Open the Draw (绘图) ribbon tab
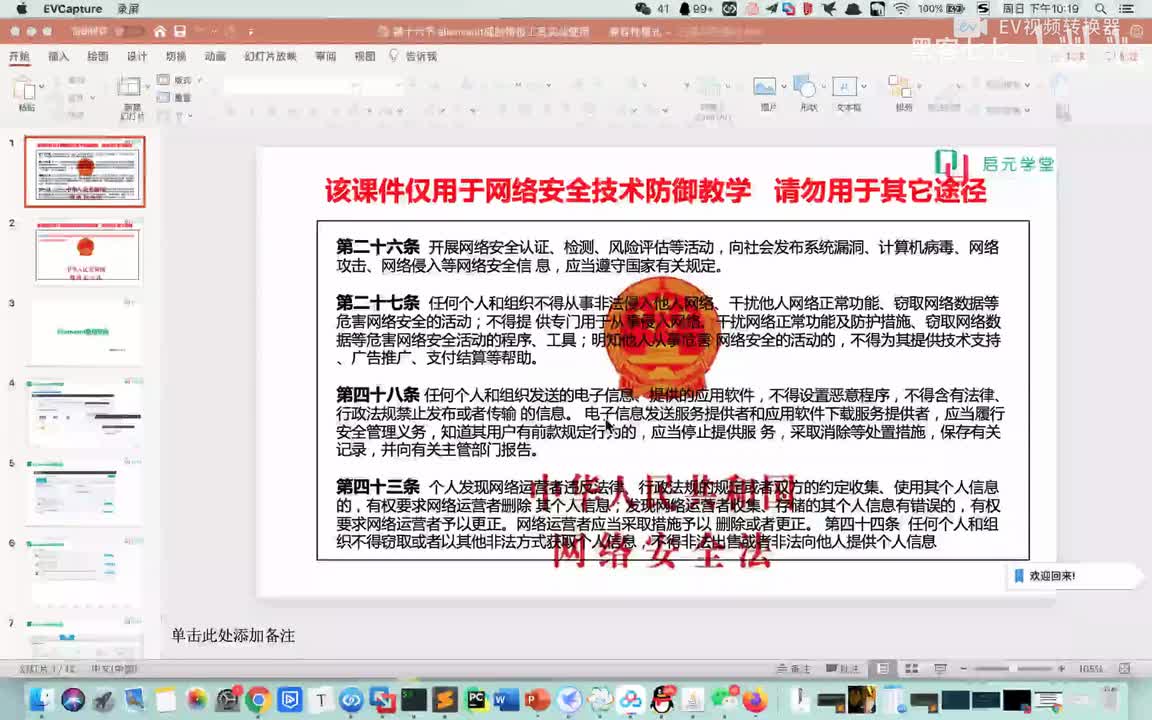The image size is (1152, 720). click(x=98, y=57)
